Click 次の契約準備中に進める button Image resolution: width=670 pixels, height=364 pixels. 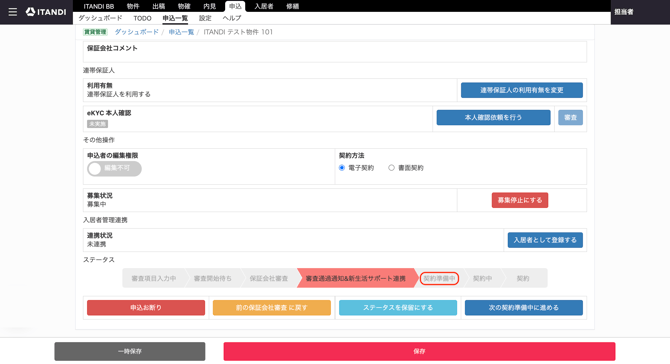tap(524, 308)
